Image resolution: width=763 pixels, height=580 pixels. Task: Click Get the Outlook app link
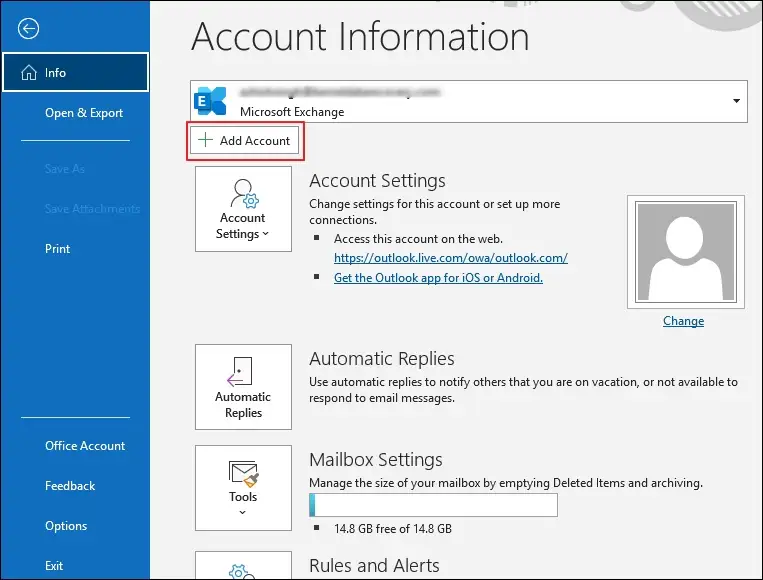(x=438, y=278)
